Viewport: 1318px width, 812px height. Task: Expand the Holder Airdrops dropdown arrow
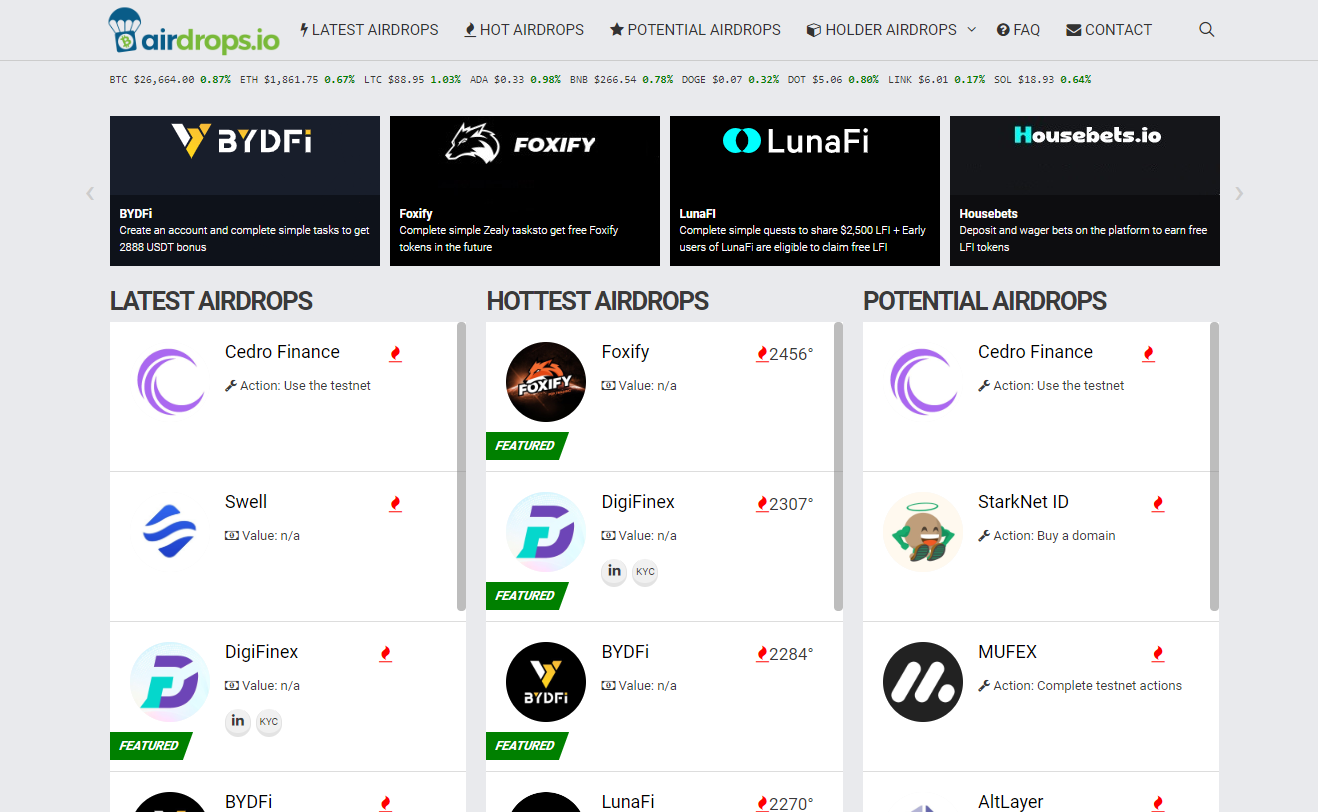click(x=971, y=30)
